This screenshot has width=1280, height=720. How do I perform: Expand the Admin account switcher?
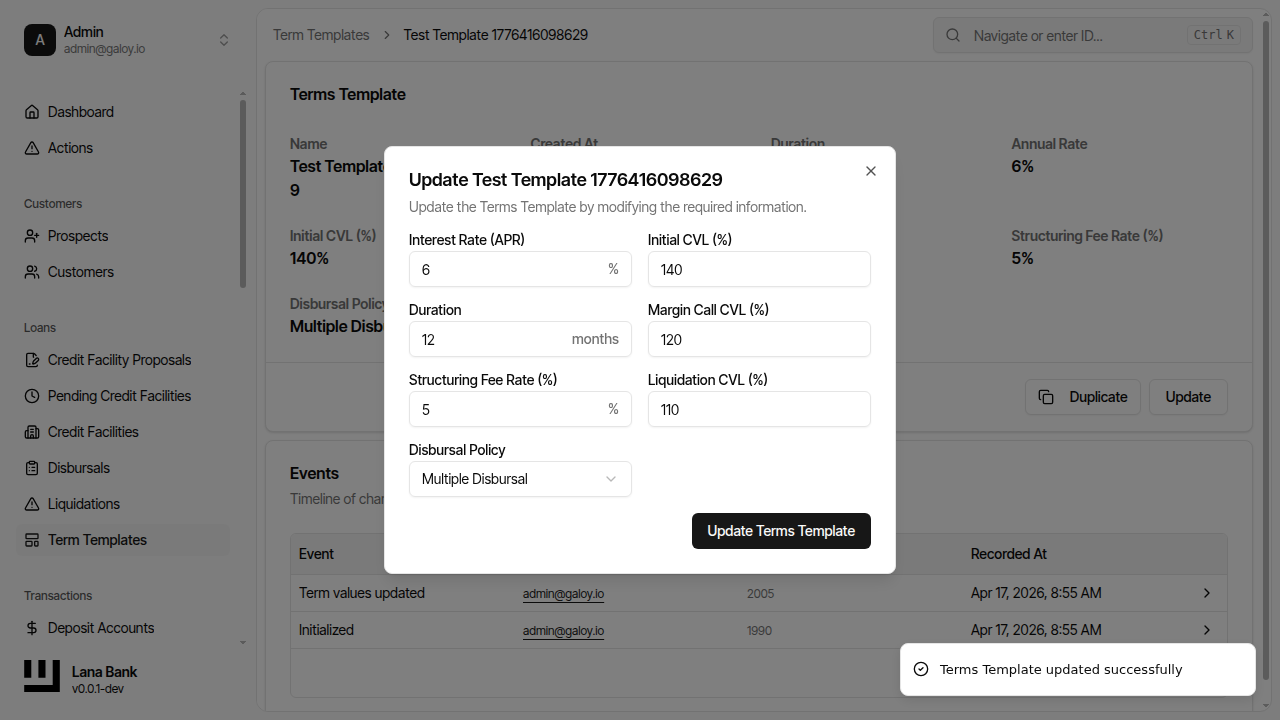pos(224,40)
